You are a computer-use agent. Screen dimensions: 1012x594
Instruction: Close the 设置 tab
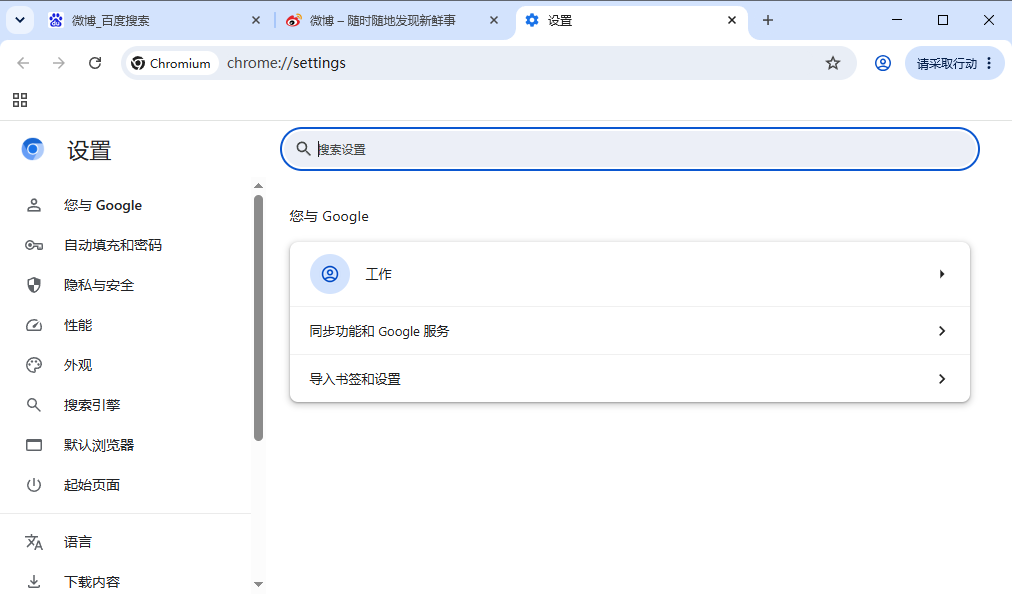[x=732, y=21]
